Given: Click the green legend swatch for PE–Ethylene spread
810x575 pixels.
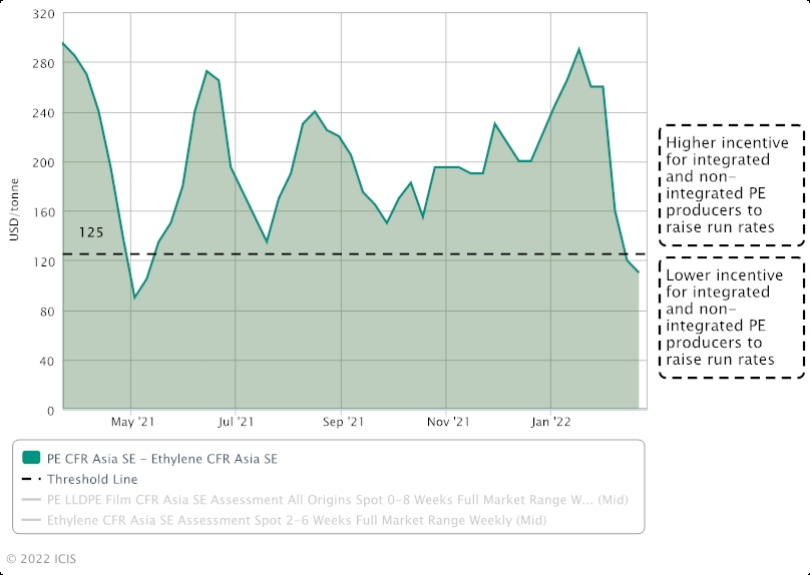Looking at the screenshot, I should (31, 458).
